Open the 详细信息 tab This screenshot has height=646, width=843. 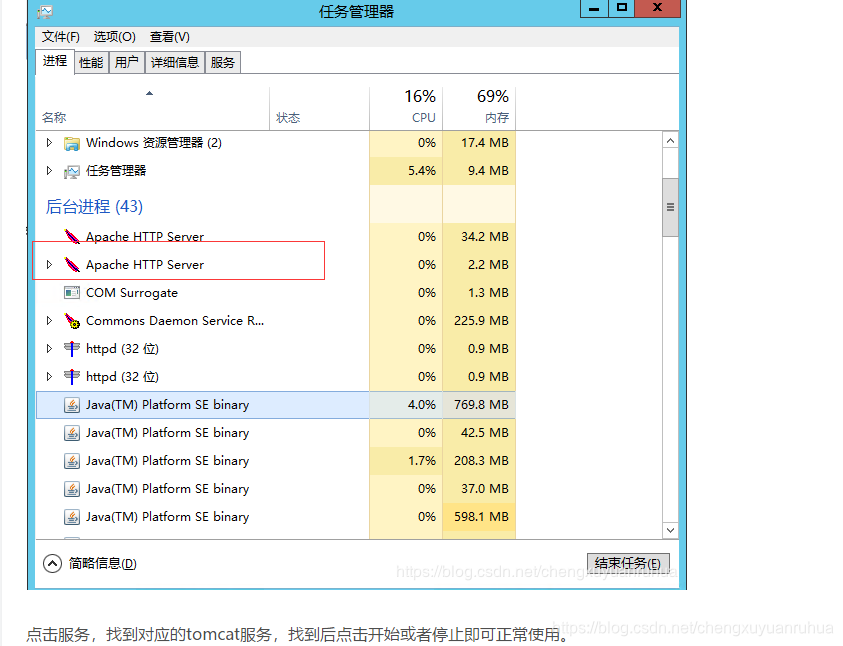(x=175, y=62)
